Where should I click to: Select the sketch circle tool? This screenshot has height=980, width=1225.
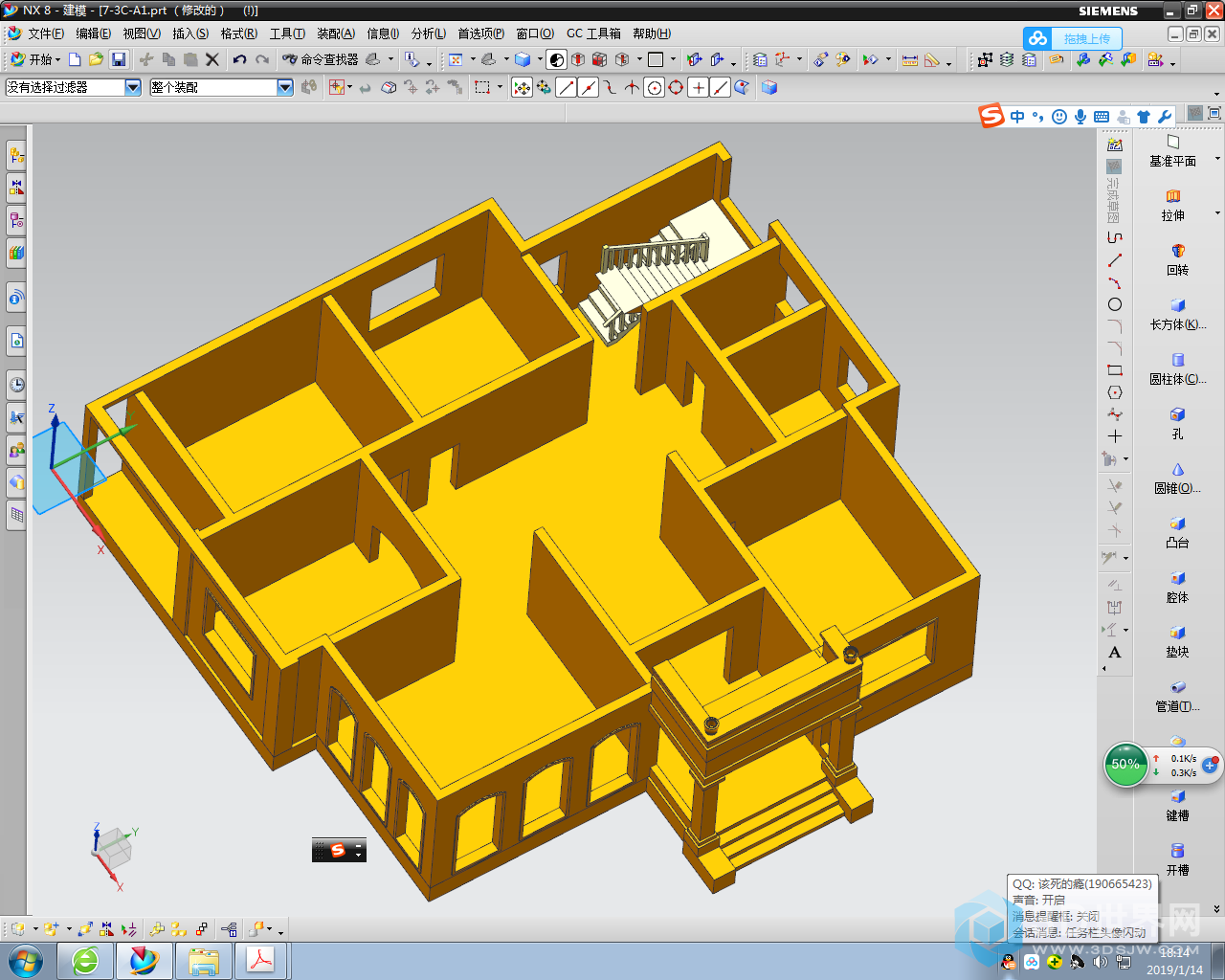pyautogui.click(x=1114, y=304)
